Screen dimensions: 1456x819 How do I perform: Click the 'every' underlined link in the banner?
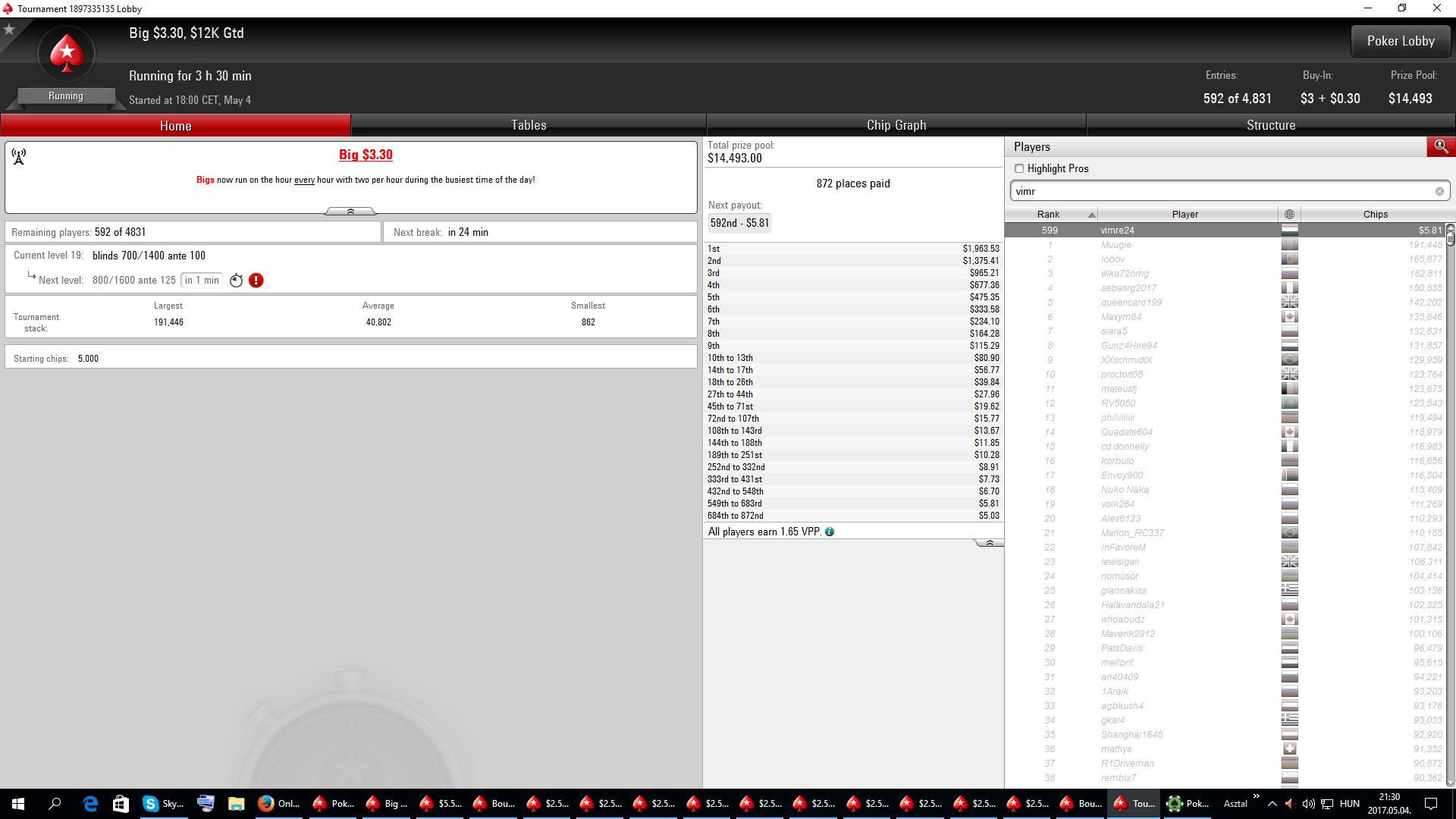[x=304, y=180]
